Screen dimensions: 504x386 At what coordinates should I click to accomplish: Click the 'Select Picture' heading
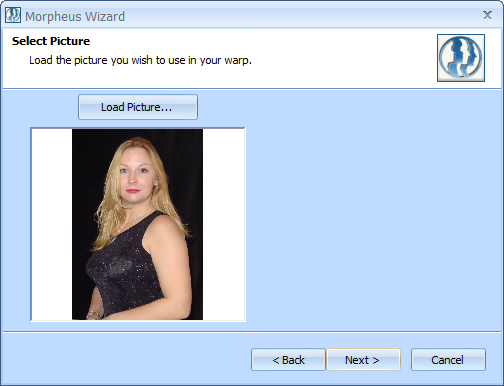[x=51, y=41]
